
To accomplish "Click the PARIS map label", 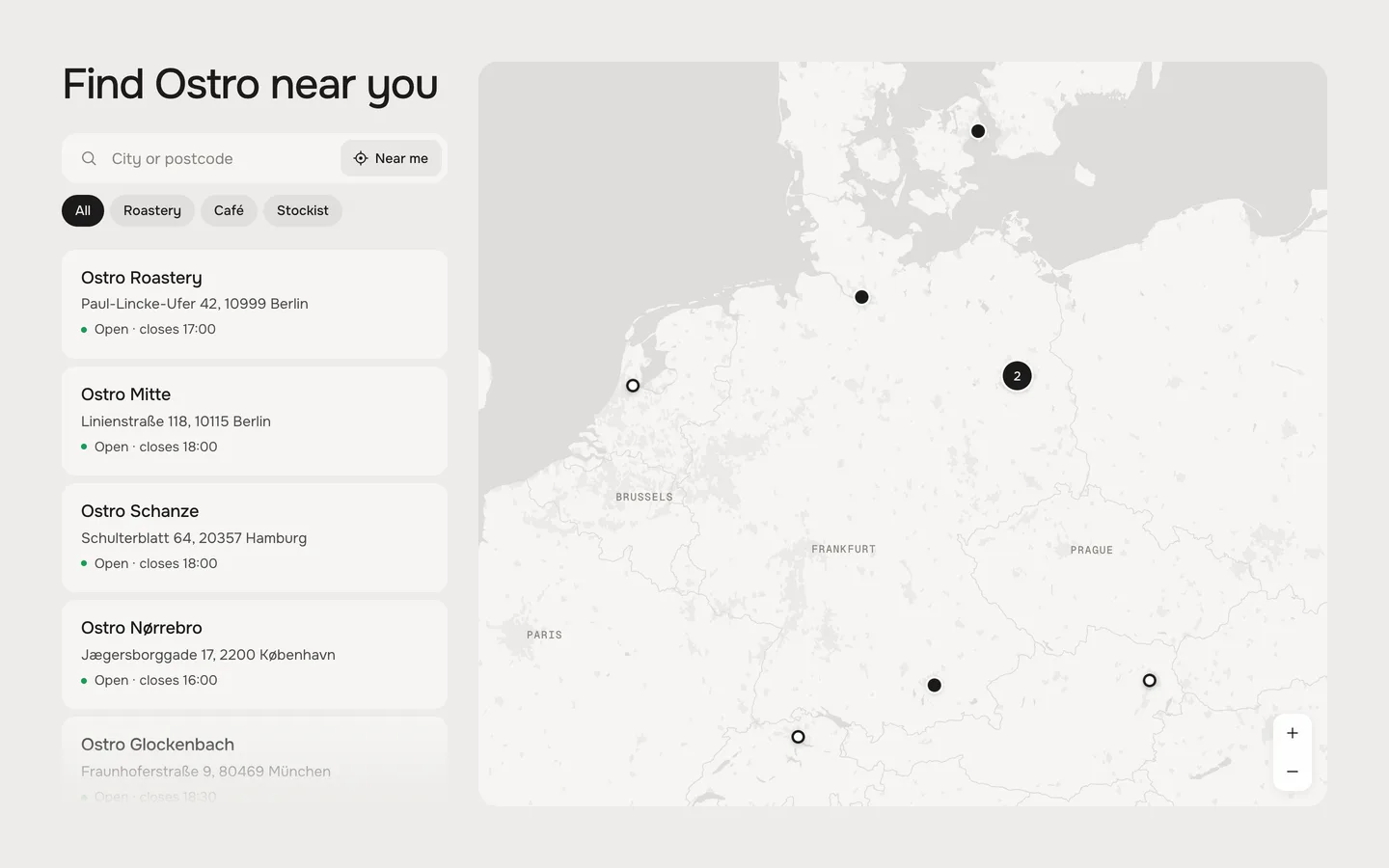I will coord(544,635).
